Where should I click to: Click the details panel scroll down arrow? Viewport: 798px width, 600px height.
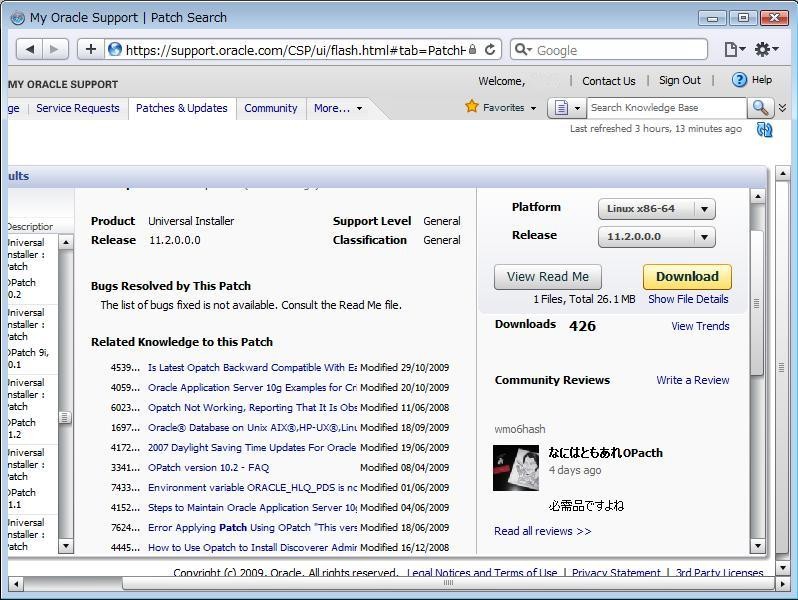[x=757, y=546]
